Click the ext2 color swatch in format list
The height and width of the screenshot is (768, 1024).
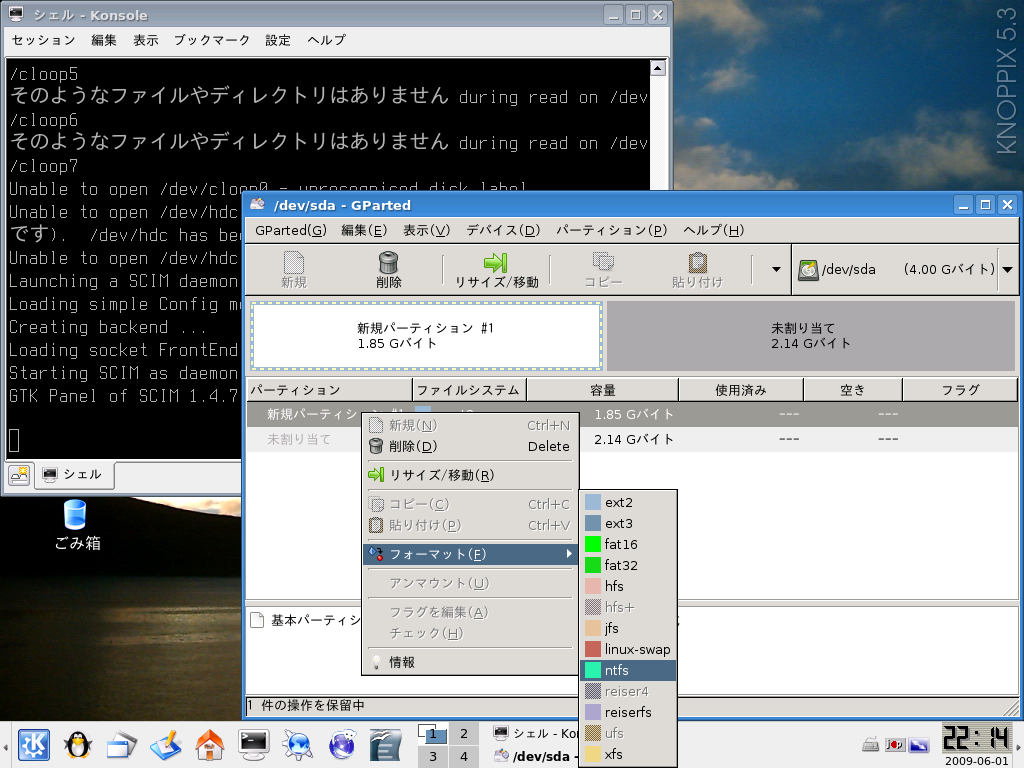tap(593, 502)
